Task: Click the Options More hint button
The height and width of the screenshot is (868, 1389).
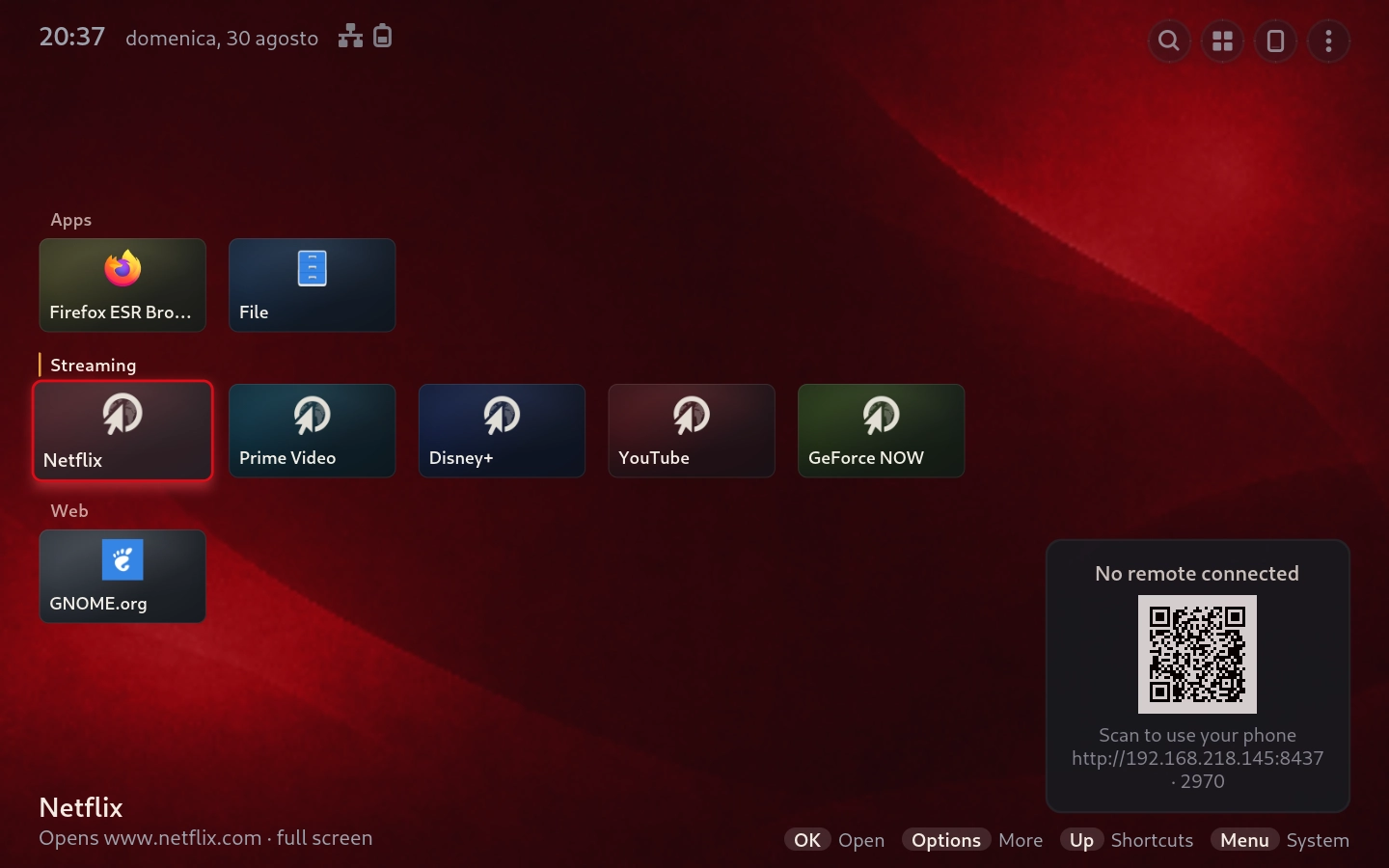Action: (972, 840)
